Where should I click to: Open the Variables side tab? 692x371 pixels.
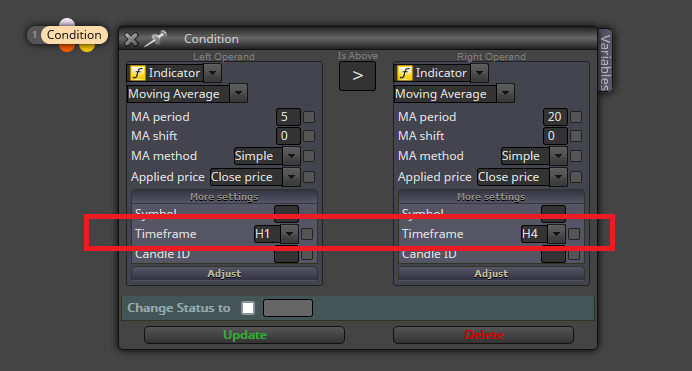[605, 60]
